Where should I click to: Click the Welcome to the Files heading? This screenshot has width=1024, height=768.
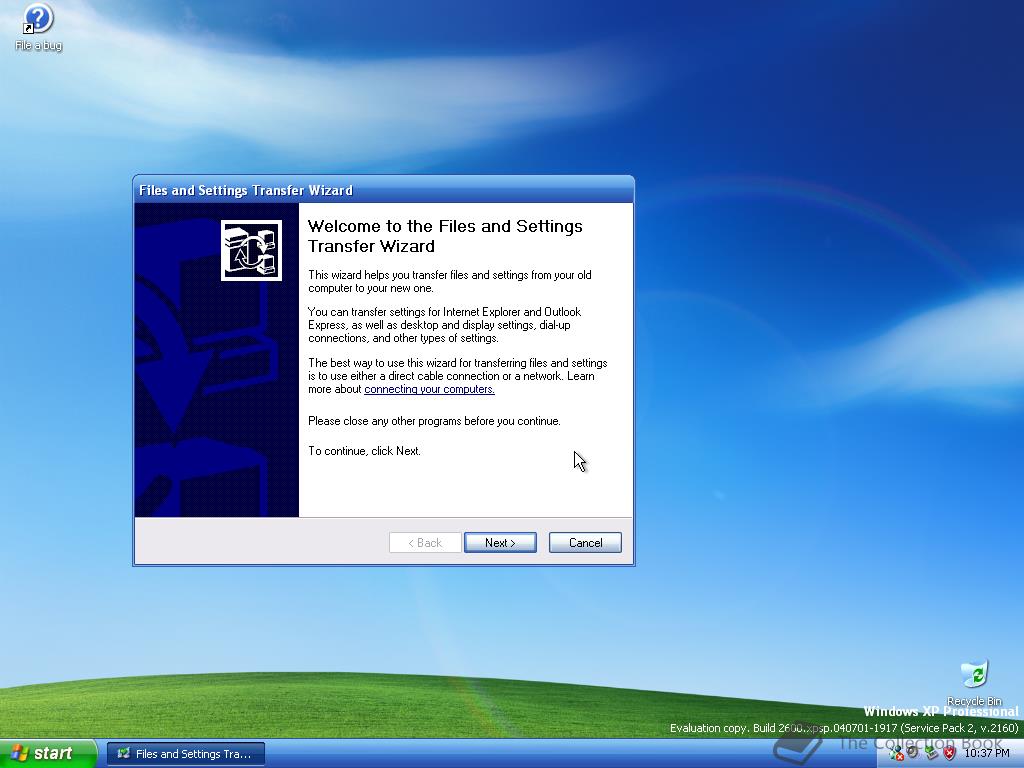point(445,236)
